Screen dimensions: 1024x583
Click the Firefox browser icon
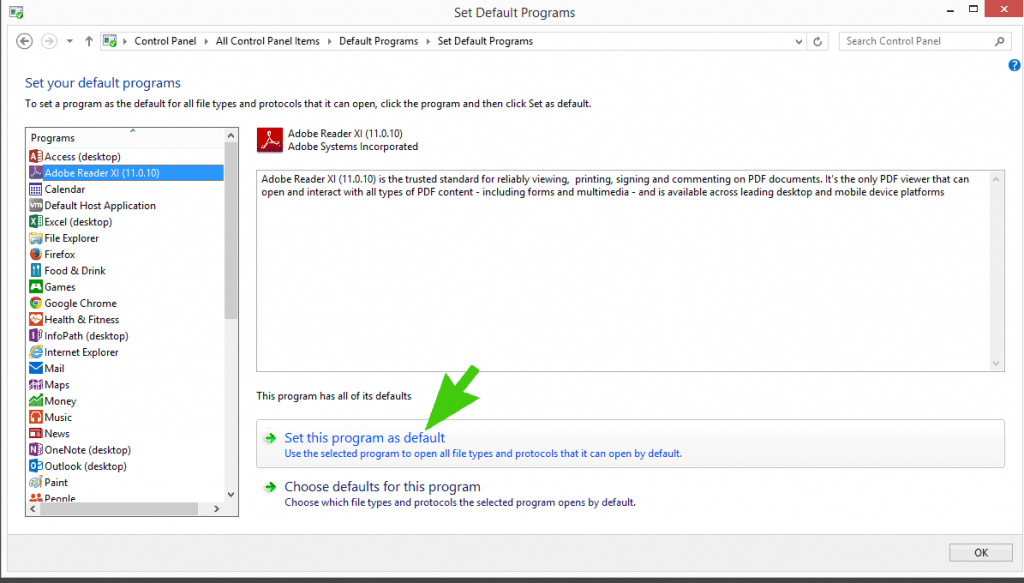(36, 255)
